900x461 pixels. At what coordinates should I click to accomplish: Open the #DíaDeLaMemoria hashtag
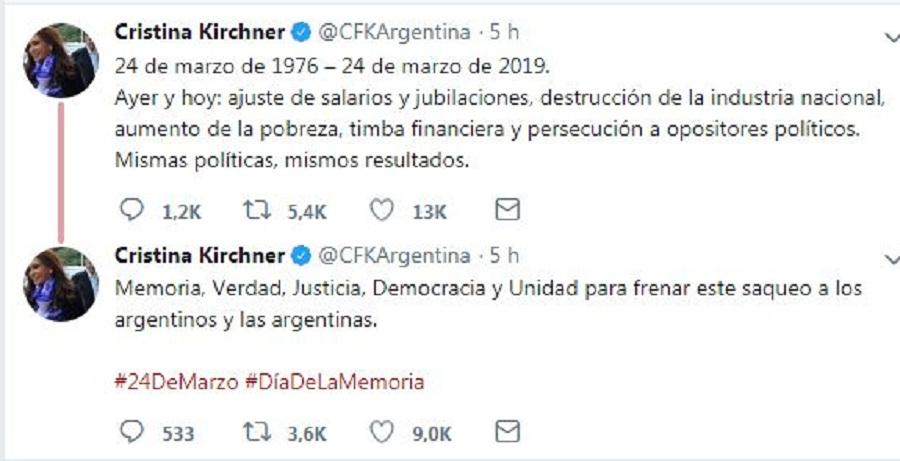coord(334,381)
